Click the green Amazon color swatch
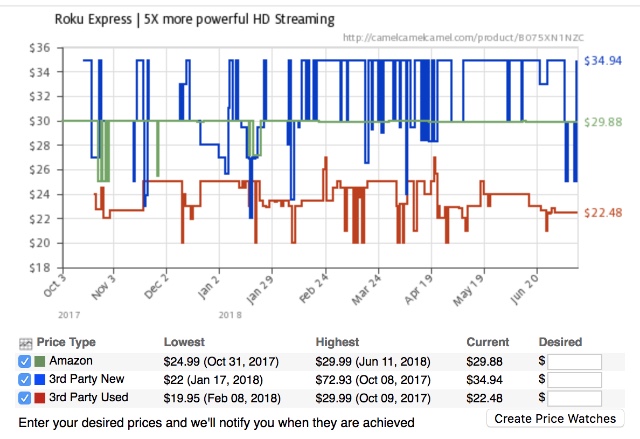Screen dimensions: 640x439 (x=40, y=361)
